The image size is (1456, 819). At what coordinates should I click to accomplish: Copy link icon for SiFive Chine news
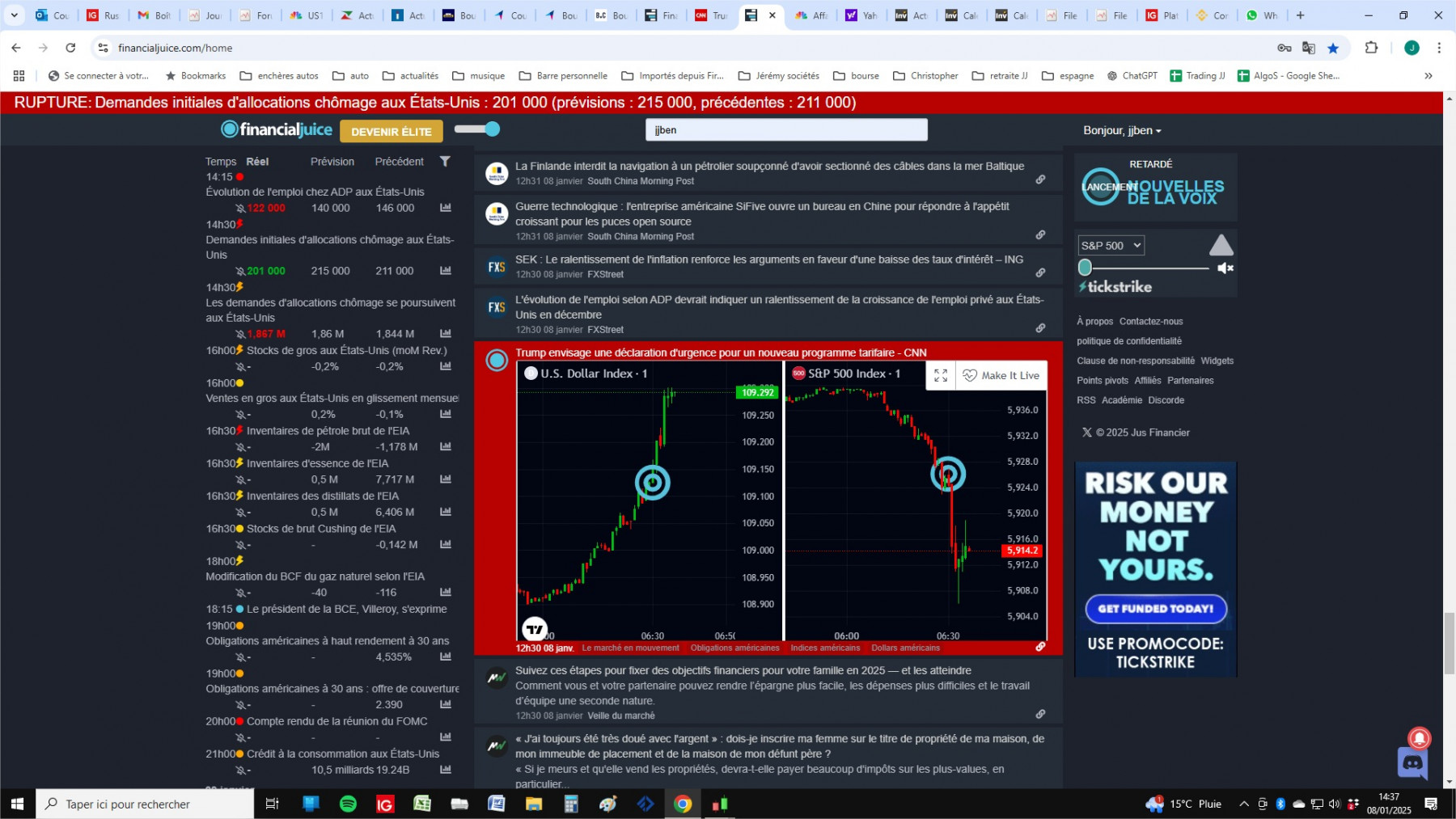click(1040, 234)
